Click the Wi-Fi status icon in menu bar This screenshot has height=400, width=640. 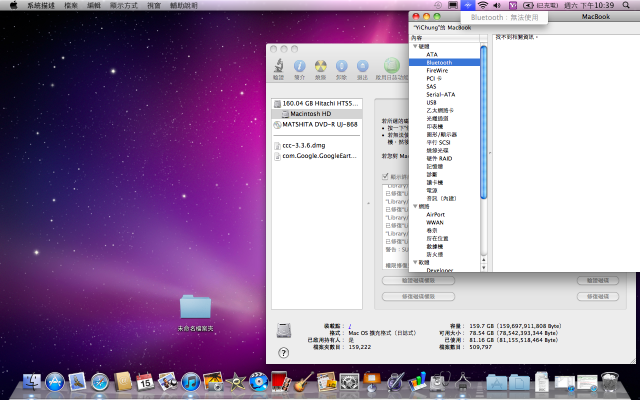tap(483, 5)
